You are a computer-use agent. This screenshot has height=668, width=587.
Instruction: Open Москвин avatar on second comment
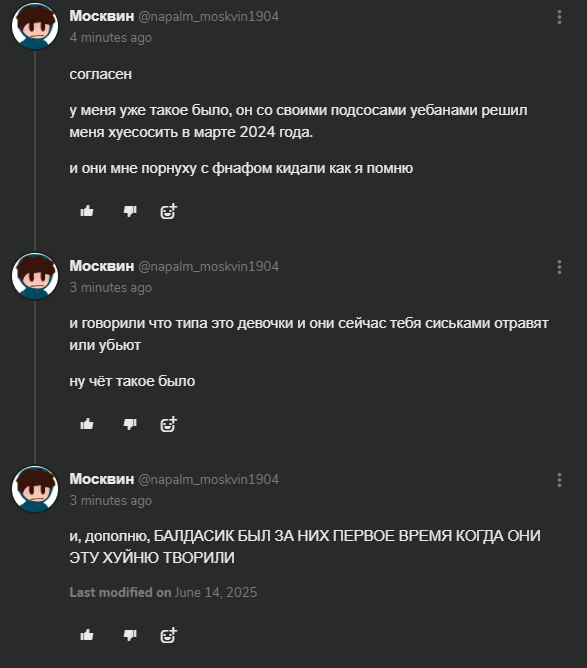pyautogui.click(x=35, y=276)
